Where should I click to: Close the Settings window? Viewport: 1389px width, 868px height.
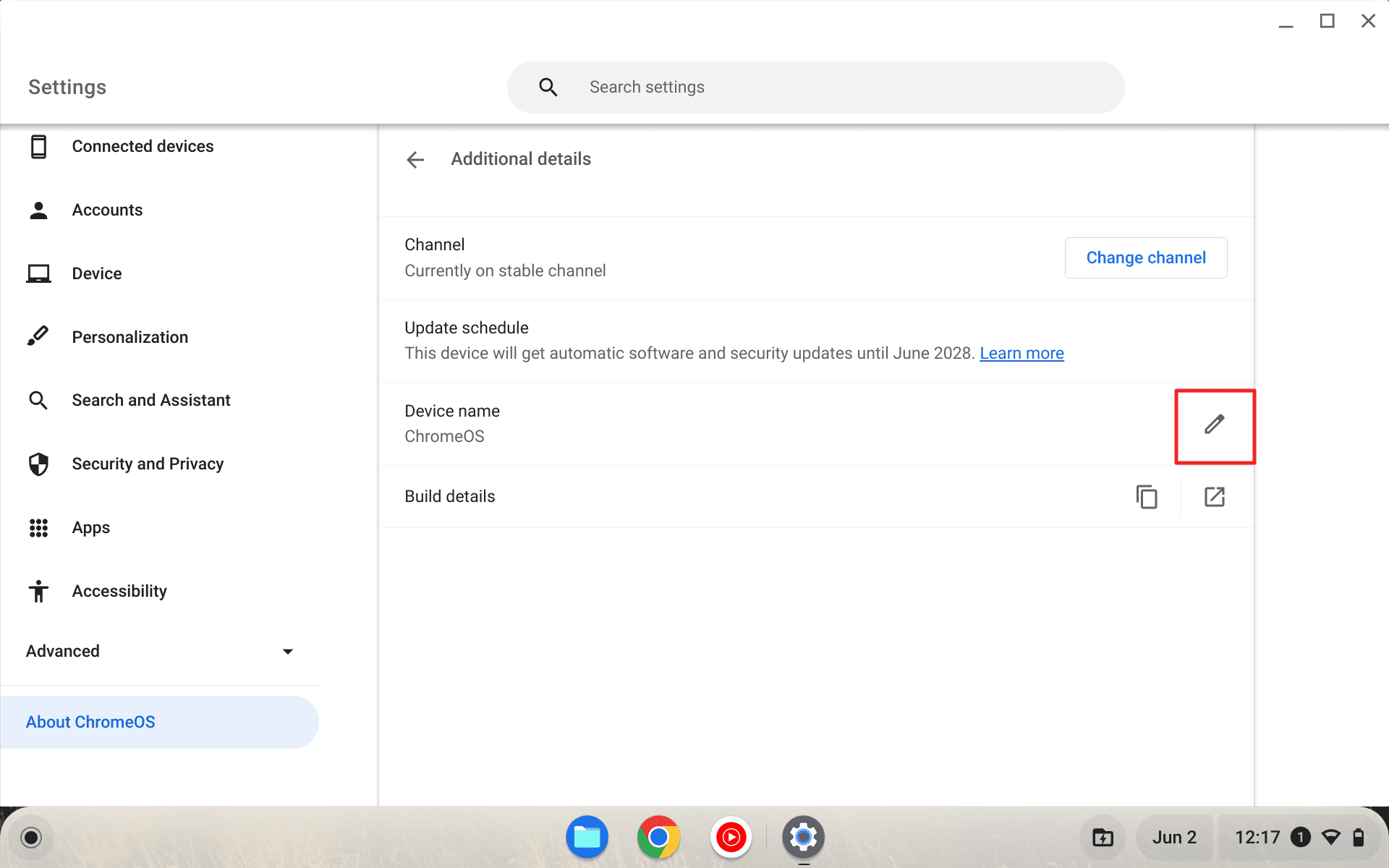(x=1368, y=21)
